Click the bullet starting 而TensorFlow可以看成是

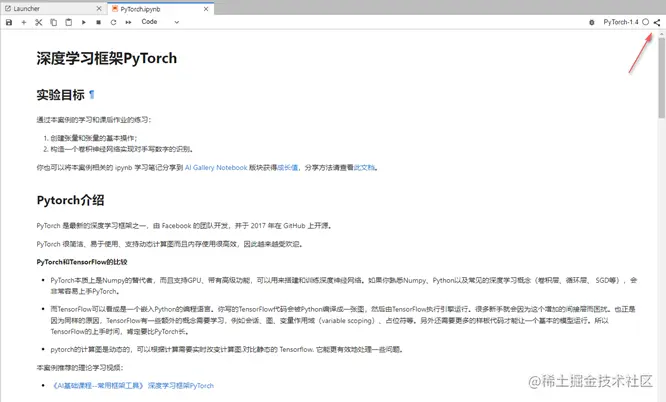pyautogui.click(x=343, y=320)
